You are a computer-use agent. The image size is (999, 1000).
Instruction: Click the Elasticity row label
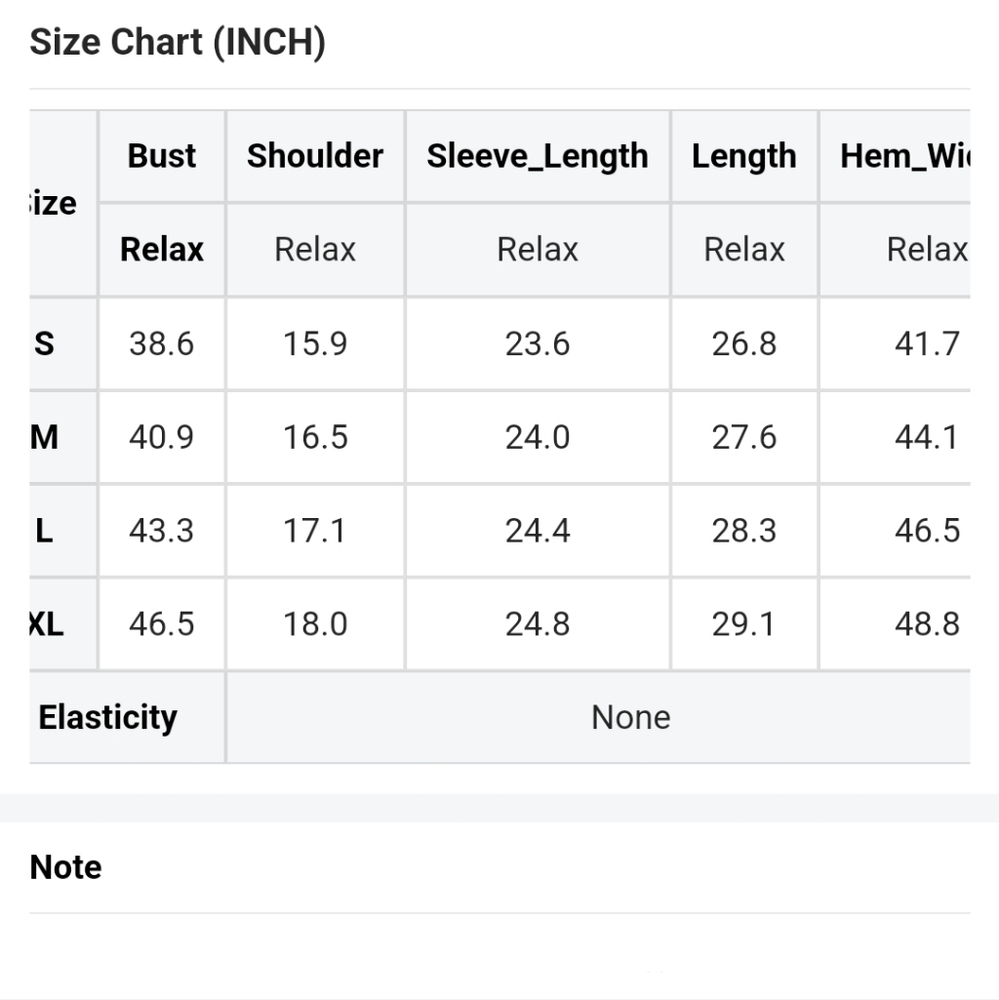coord(108,717)
